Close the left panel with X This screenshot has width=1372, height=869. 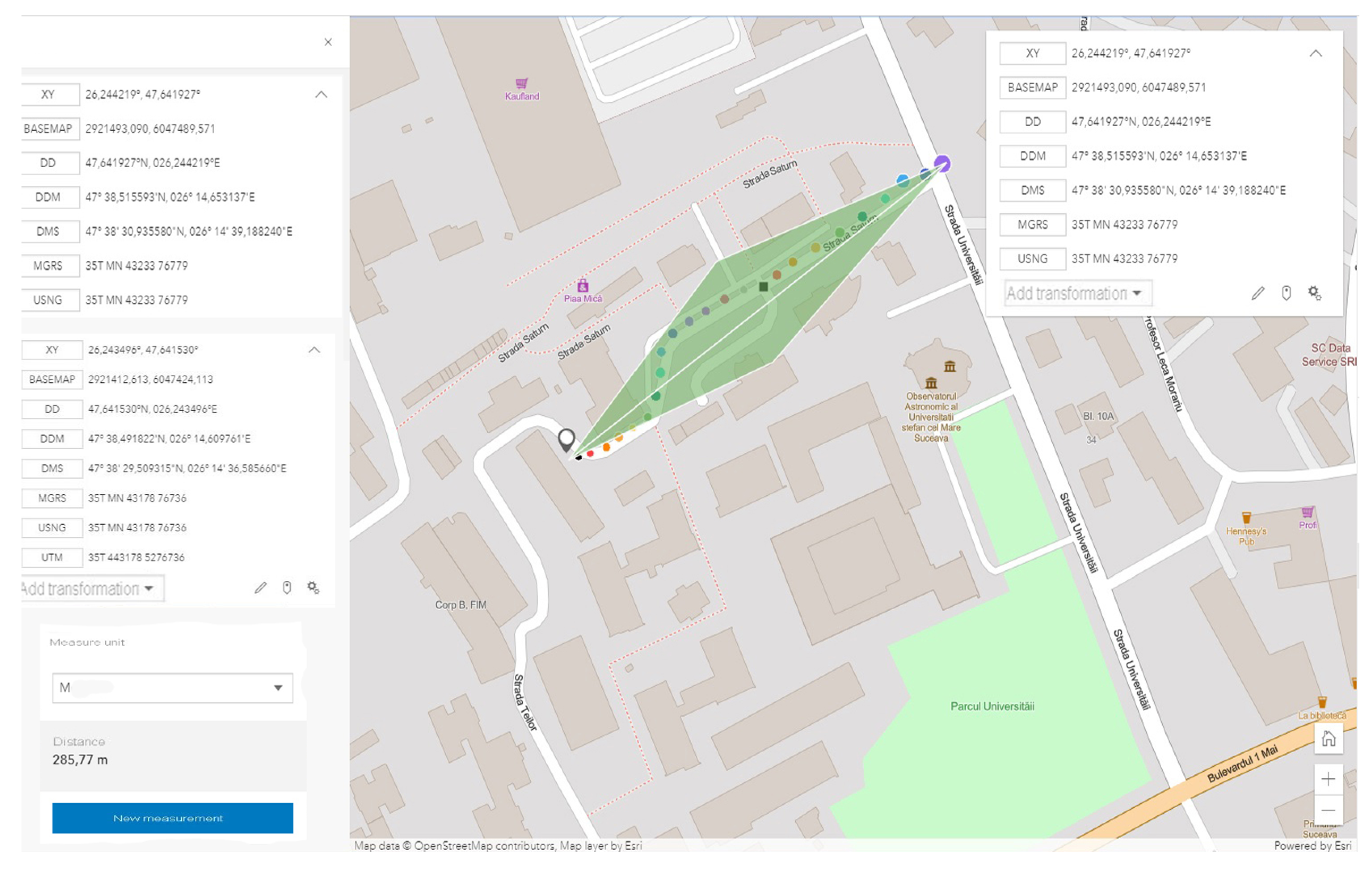tap(328, 42)
